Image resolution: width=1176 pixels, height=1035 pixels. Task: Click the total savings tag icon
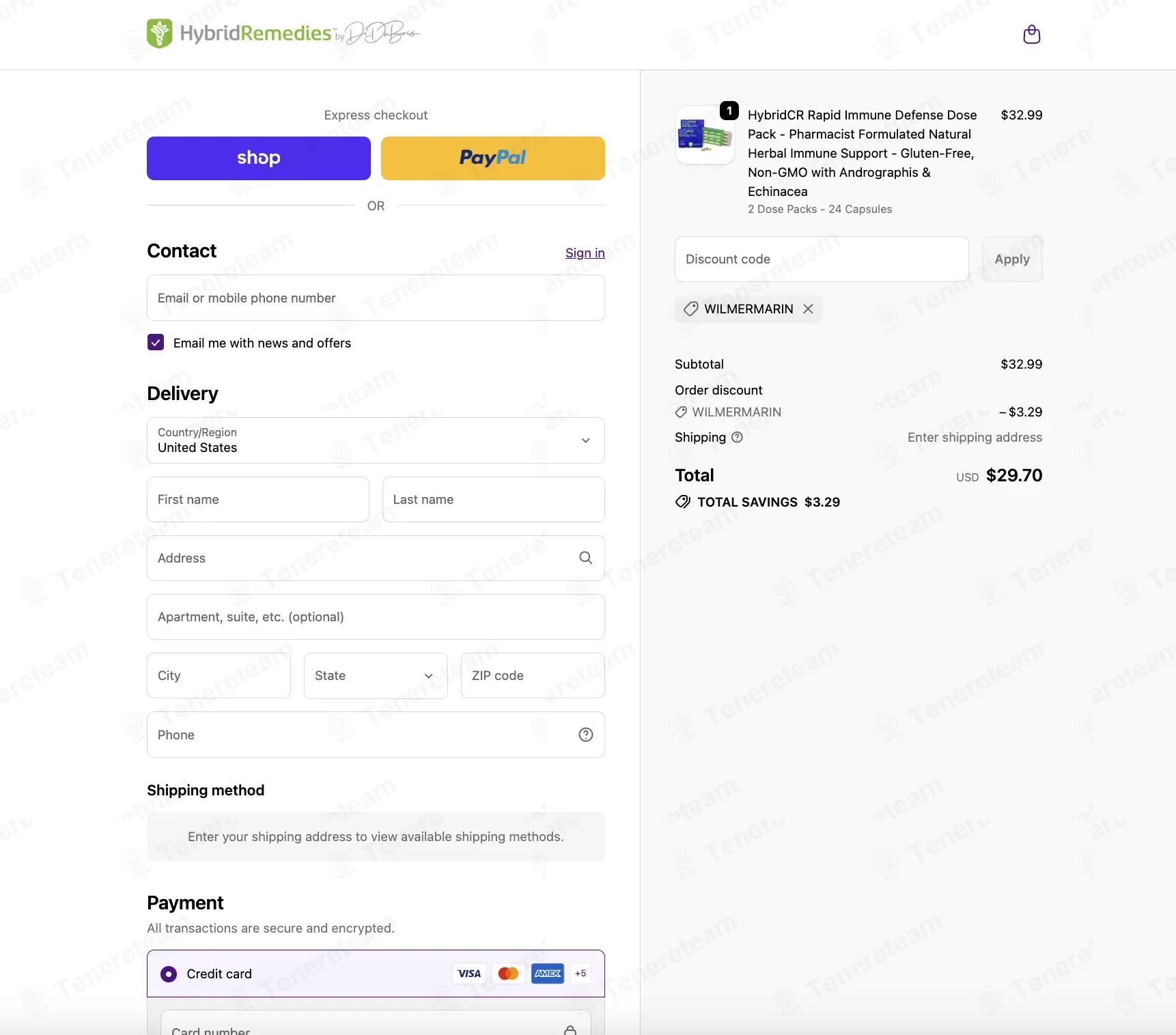click(x=682, y=502)
